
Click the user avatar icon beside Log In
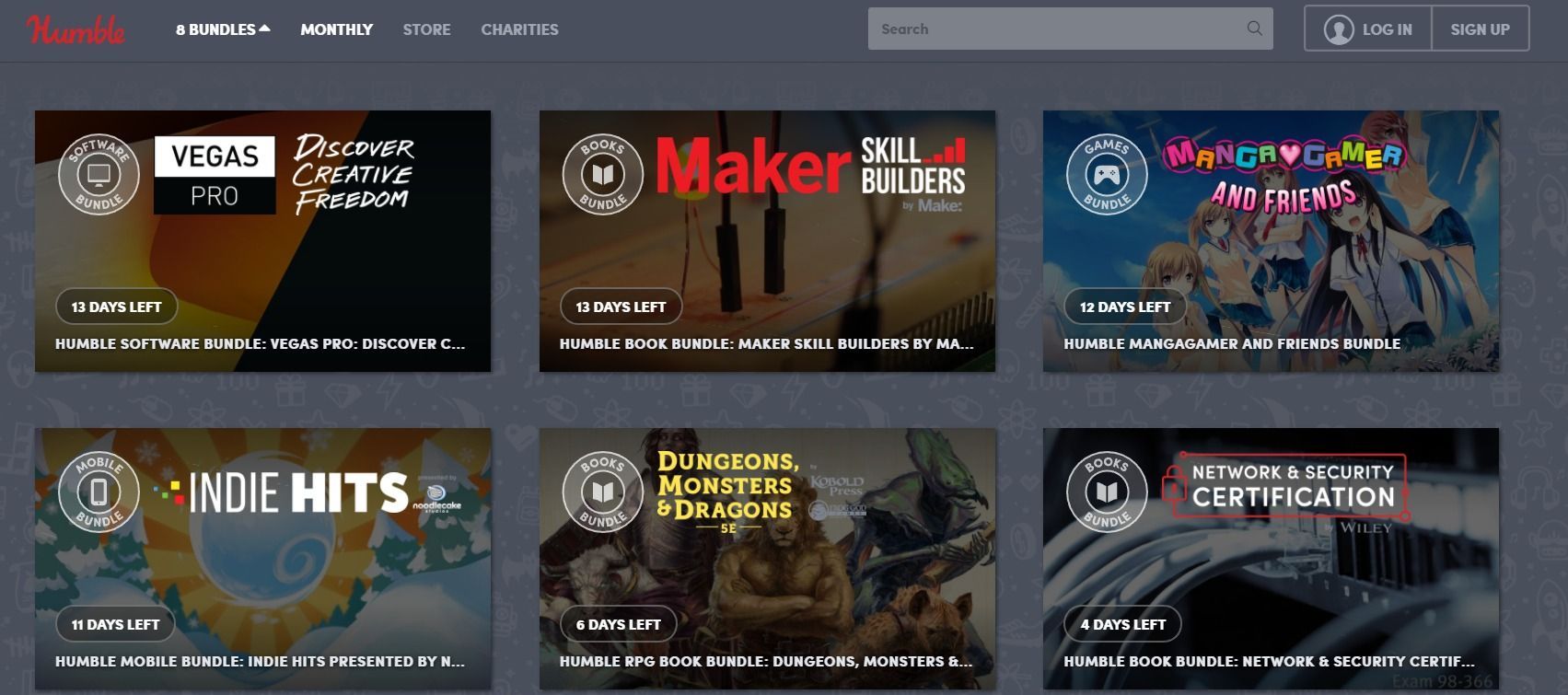pos(1338,29)
